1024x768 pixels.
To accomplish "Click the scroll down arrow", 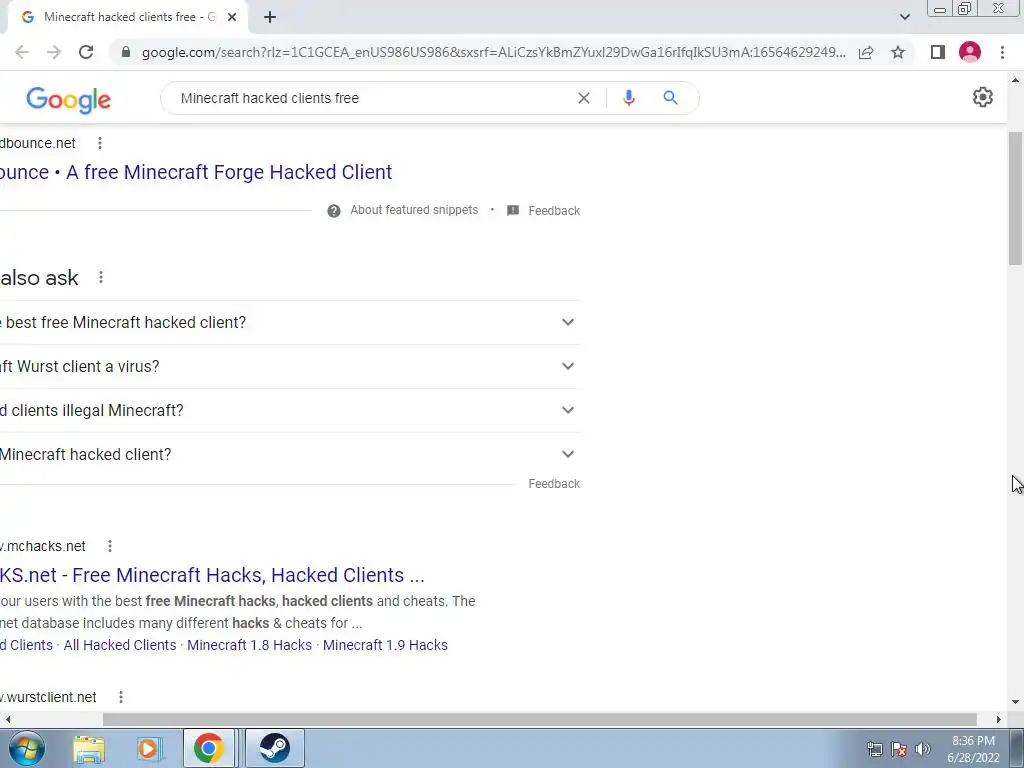I will click(1015, 703).
